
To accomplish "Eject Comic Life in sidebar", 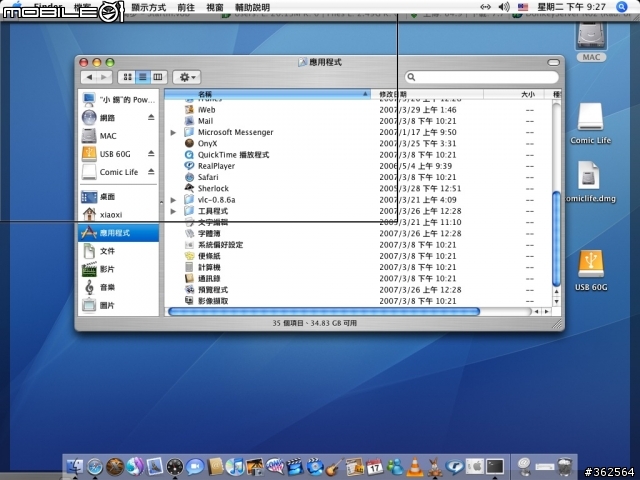I will [151, 172].
